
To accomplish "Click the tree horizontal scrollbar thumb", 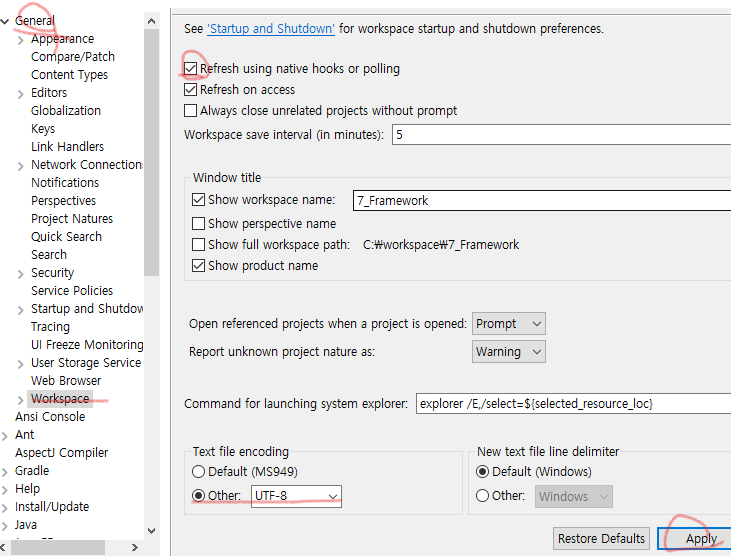I will [58, 547].
